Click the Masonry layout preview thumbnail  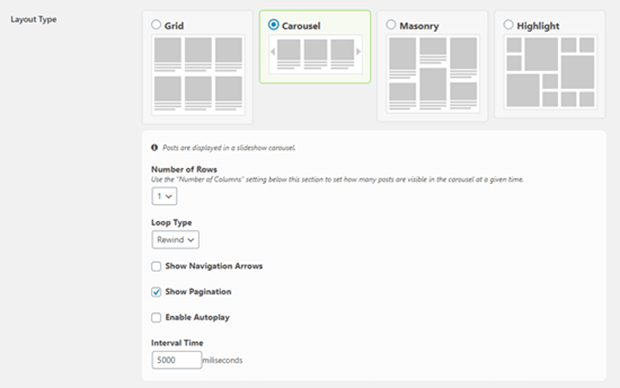click(433, 74)
